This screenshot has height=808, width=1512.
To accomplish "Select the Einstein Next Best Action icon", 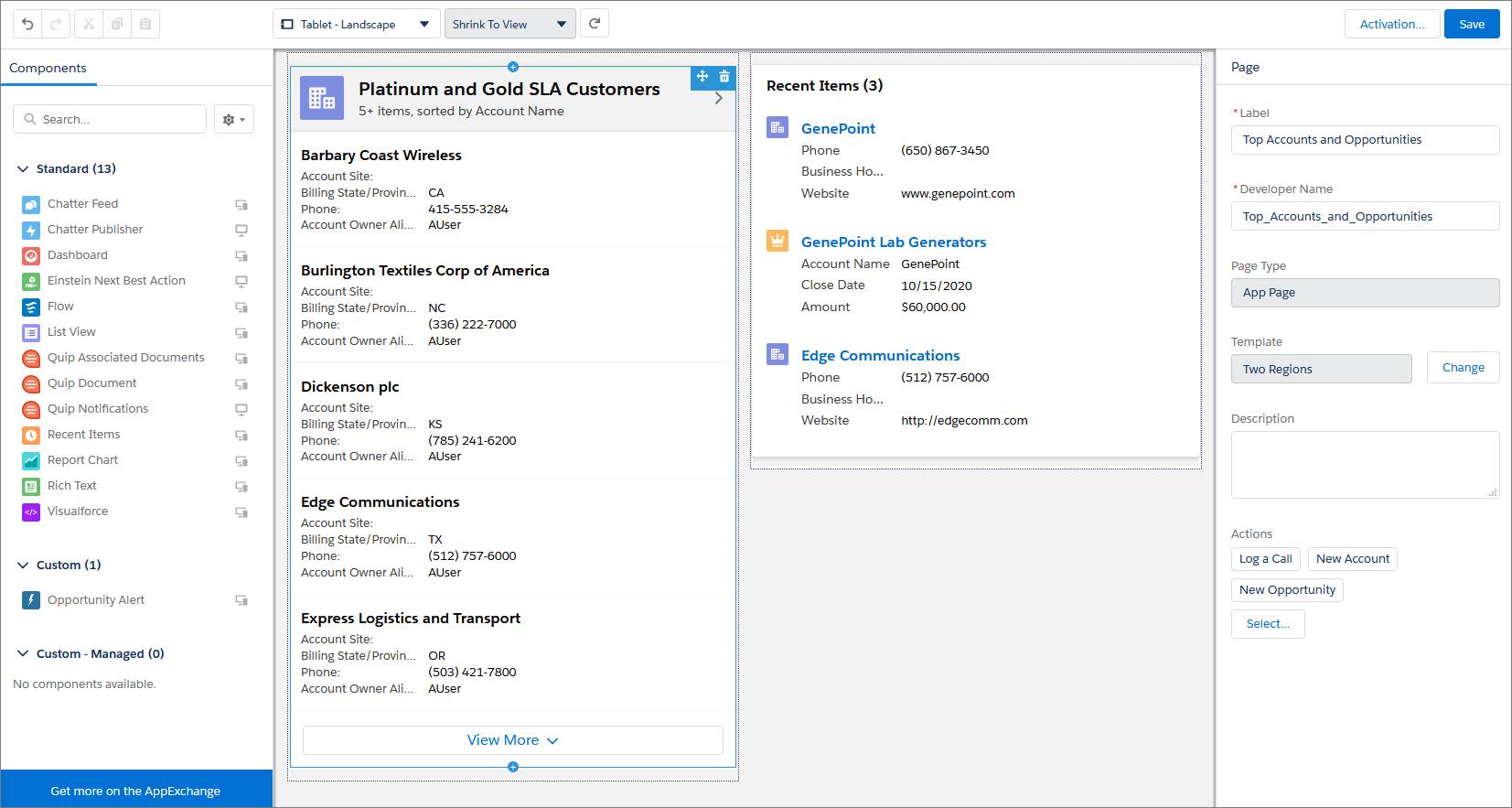I will click(x=31, y=281).
